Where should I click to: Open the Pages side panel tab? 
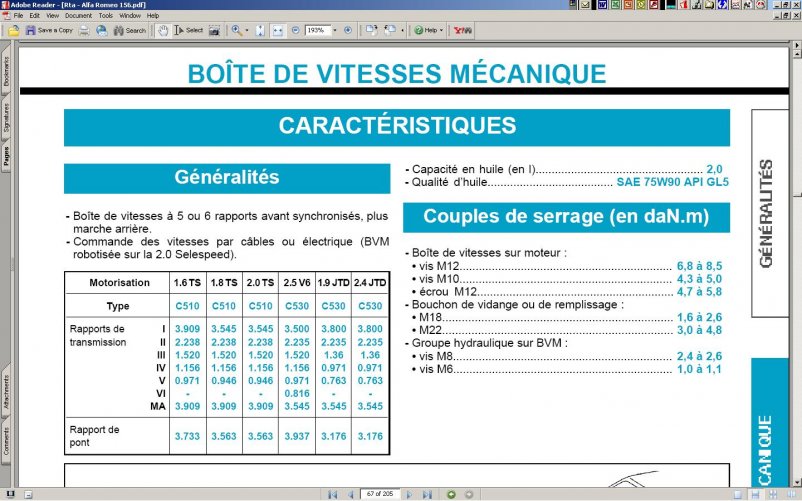click(6, 156)
